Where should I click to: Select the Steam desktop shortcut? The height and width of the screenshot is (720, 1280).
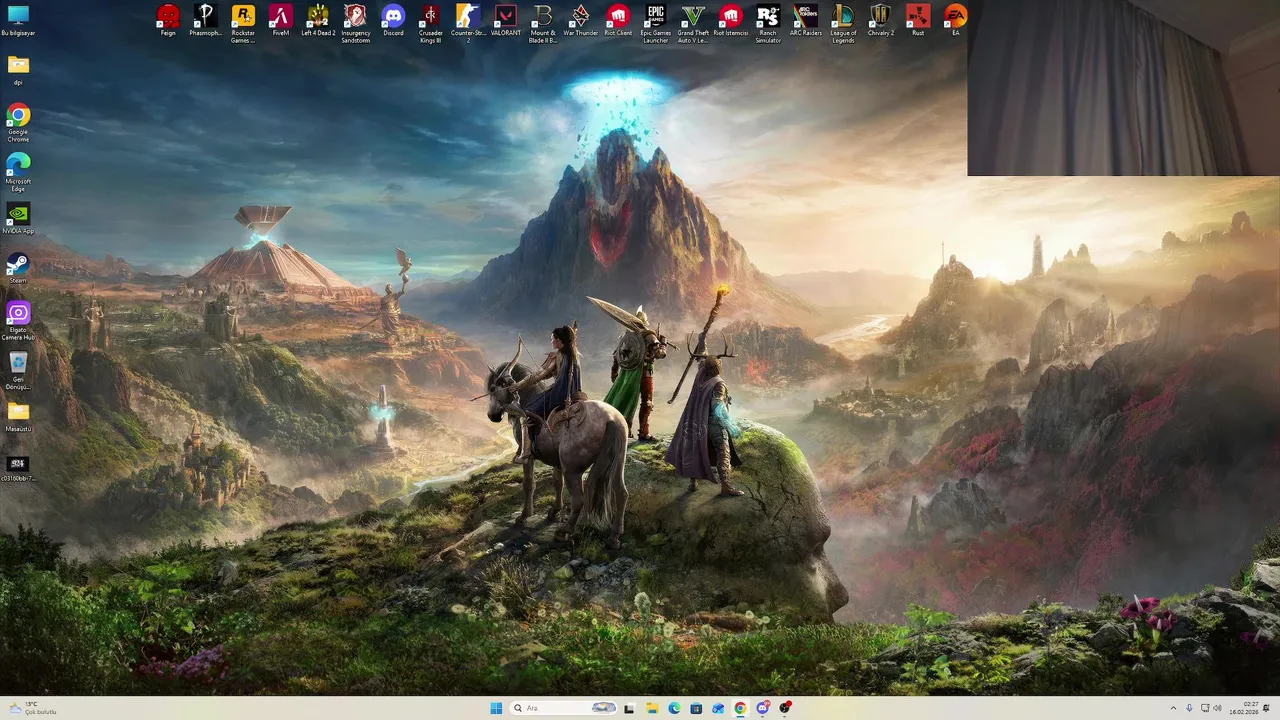(18, 268)
